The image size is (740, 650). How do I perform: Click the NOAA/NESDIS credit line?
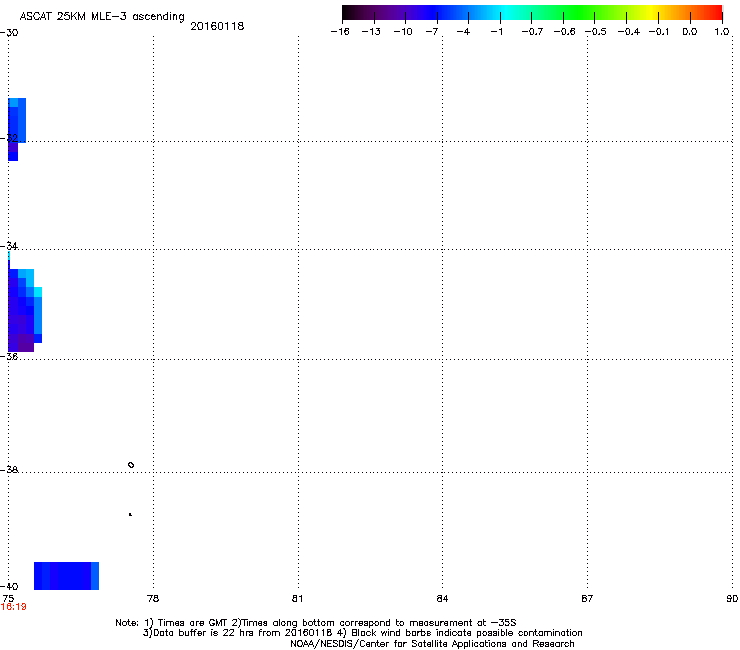coord(432,644)
